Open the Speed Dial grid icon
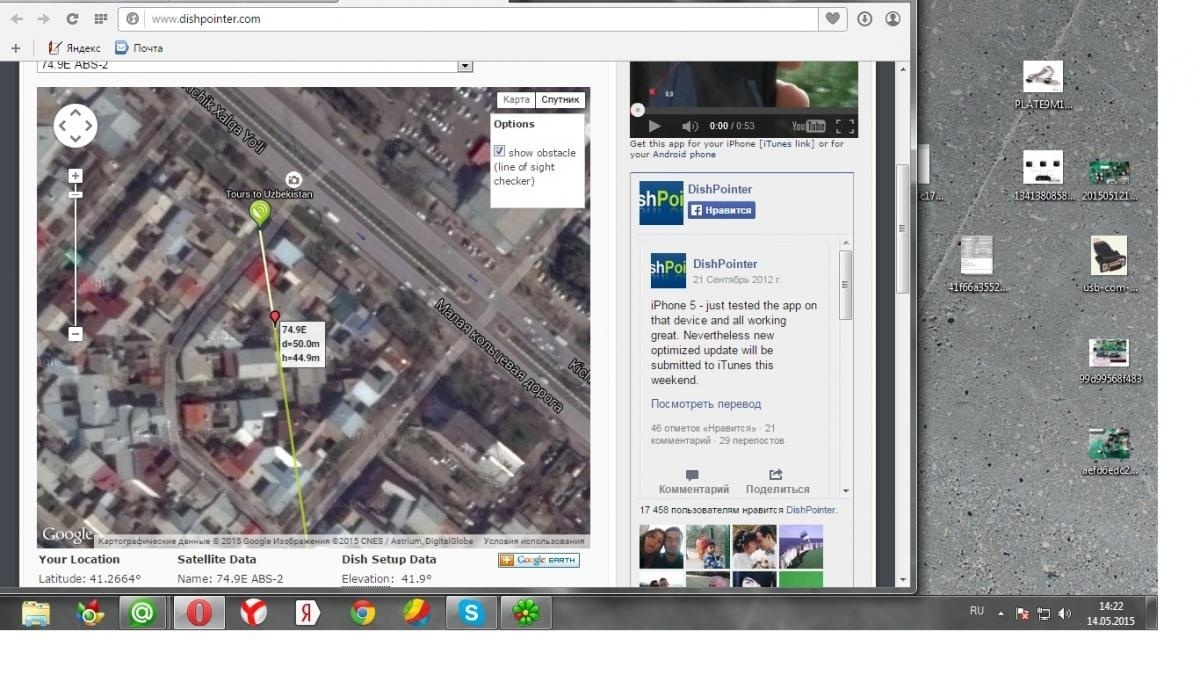Image resolution: width=1200 pixels, height=675 pixels. point(100,19)
